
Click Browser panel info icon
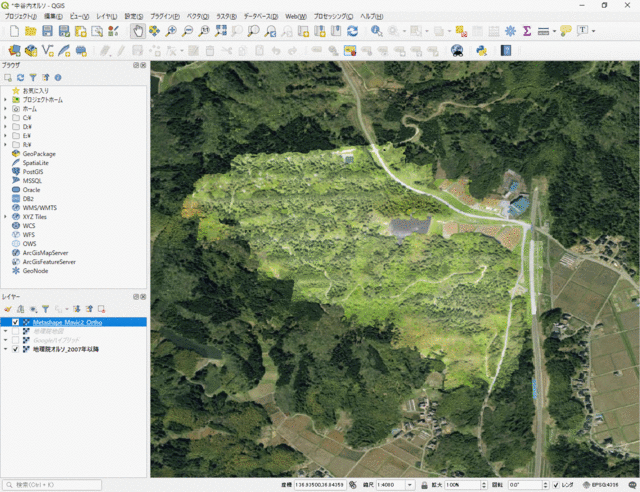pos(58,78)
